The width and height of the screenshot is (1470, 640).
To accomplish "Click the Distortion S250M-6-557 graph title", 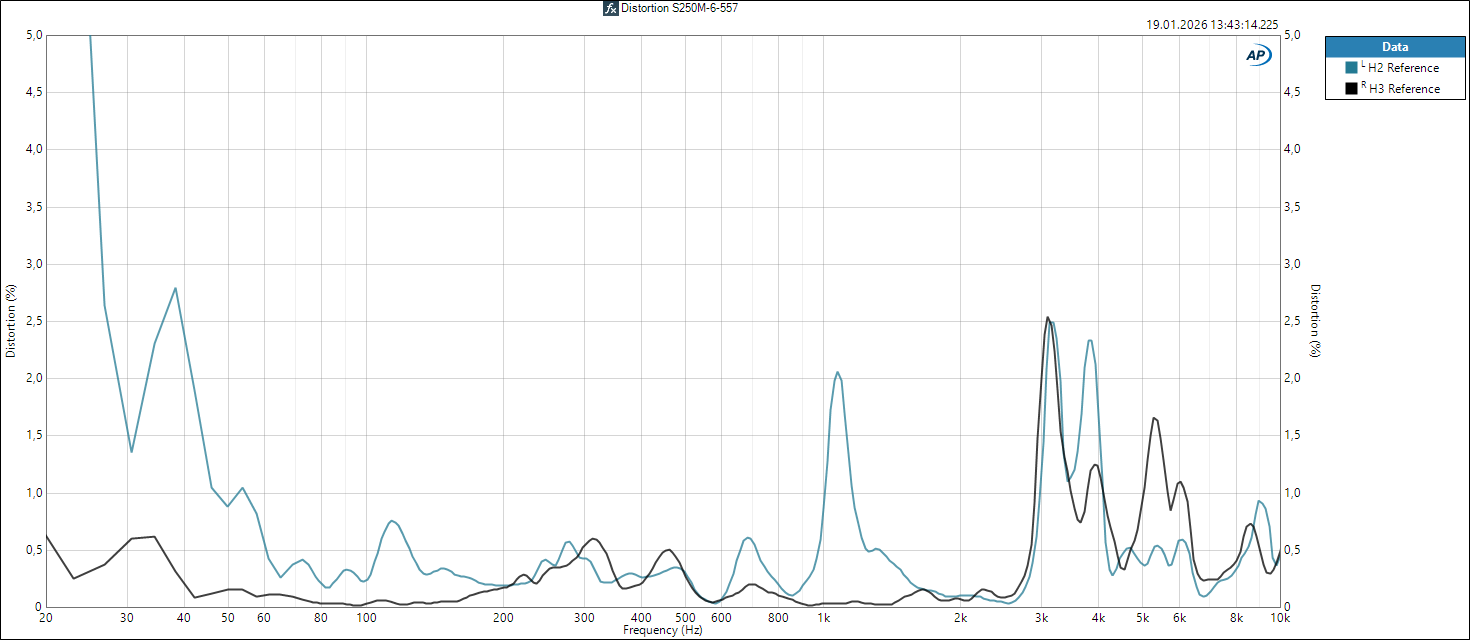I will pyautogui.click(x=679, y=8).
